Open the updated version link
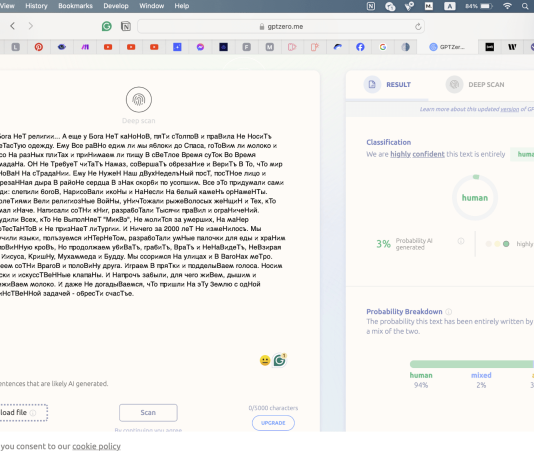This screenshot has height=462, width=534. [x=510, y=109]
